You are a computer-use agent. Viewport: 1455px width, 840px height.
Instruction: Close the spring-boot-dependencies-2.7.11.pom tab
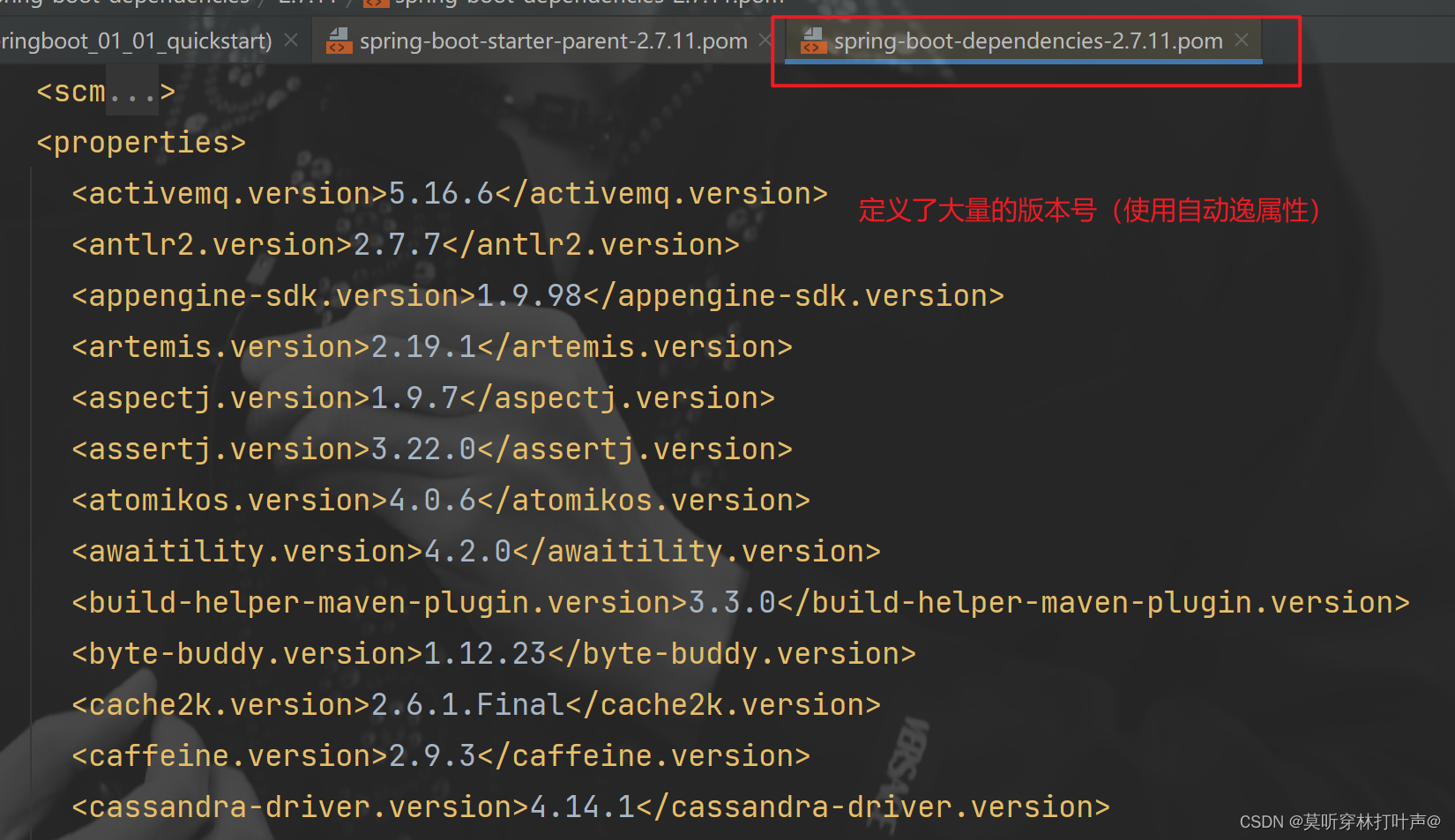pyautogui.click(x=1242, y=40)
